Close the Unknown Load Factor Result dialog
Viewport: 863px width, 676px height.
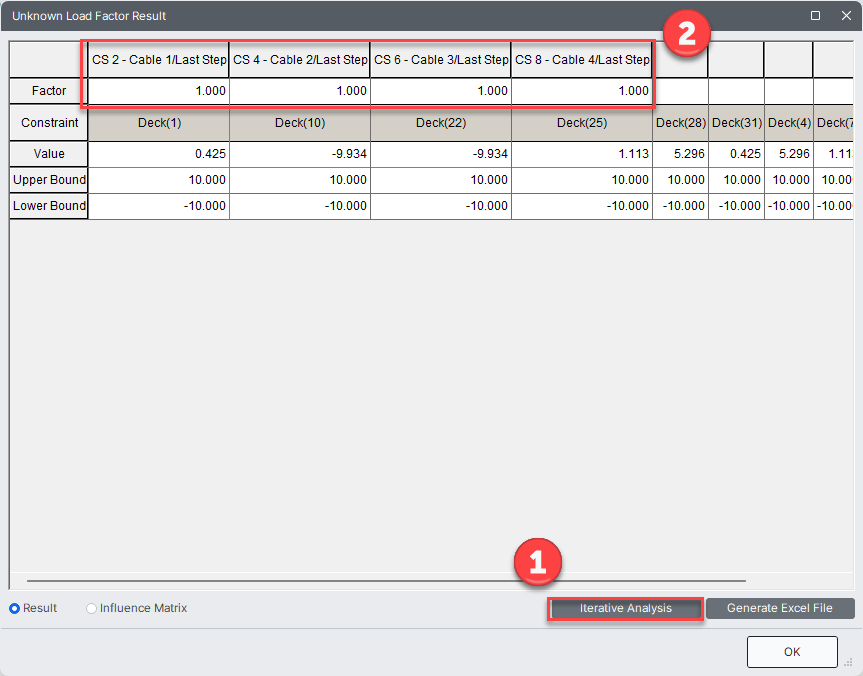click(846, 15)
